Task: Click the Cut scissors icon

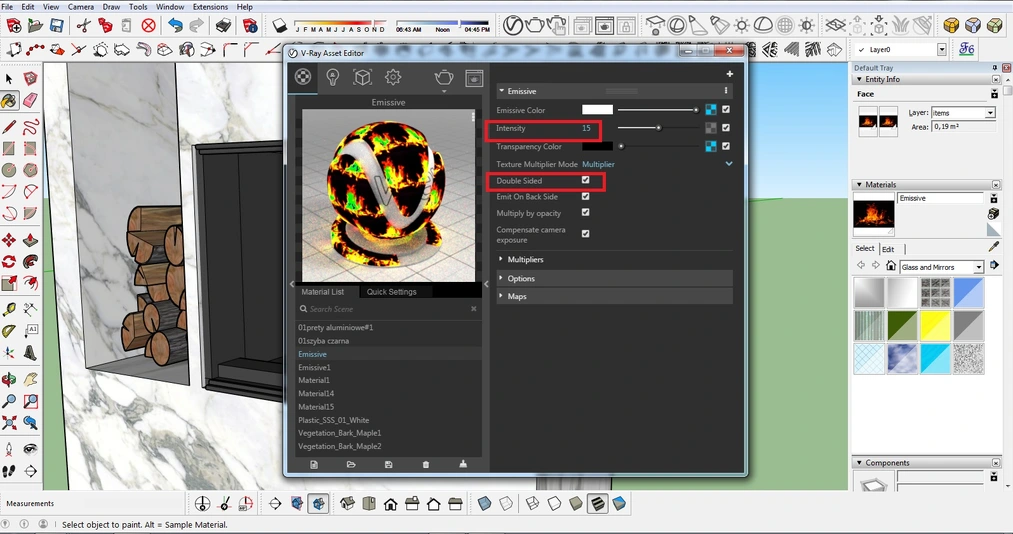Action: pyautogui.click(x=83, y=26)
